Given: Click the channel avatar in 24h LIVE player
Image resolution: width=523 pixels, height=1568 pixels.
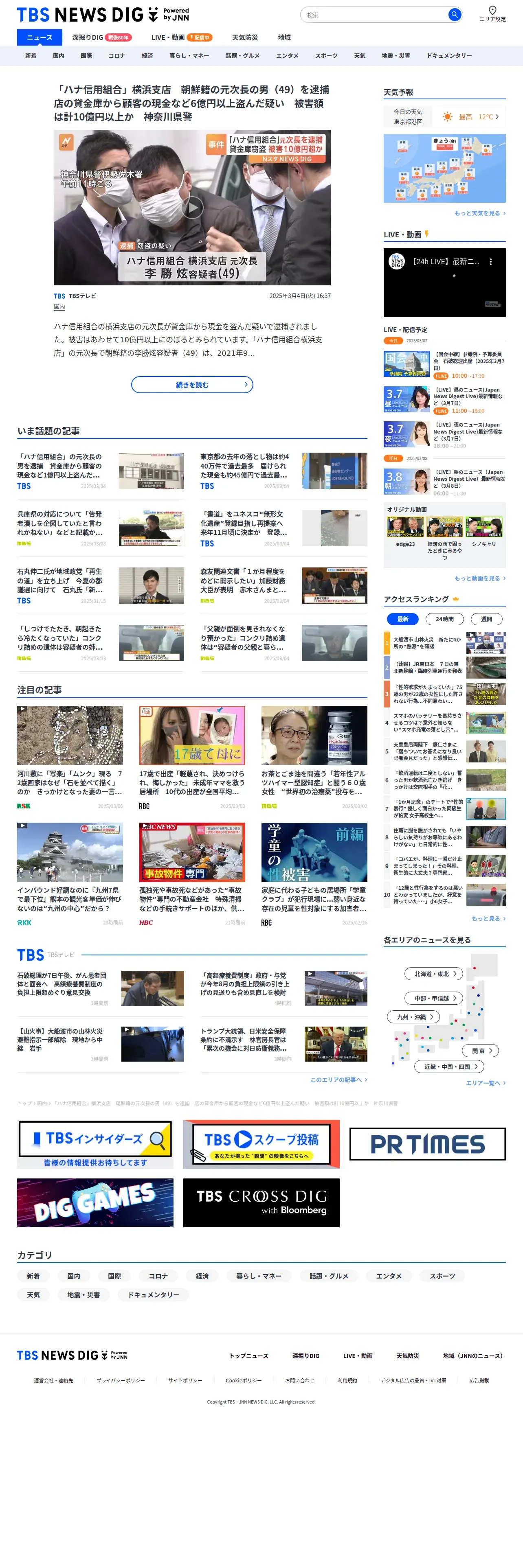Looking at the screenshot, I should (397, 262).
